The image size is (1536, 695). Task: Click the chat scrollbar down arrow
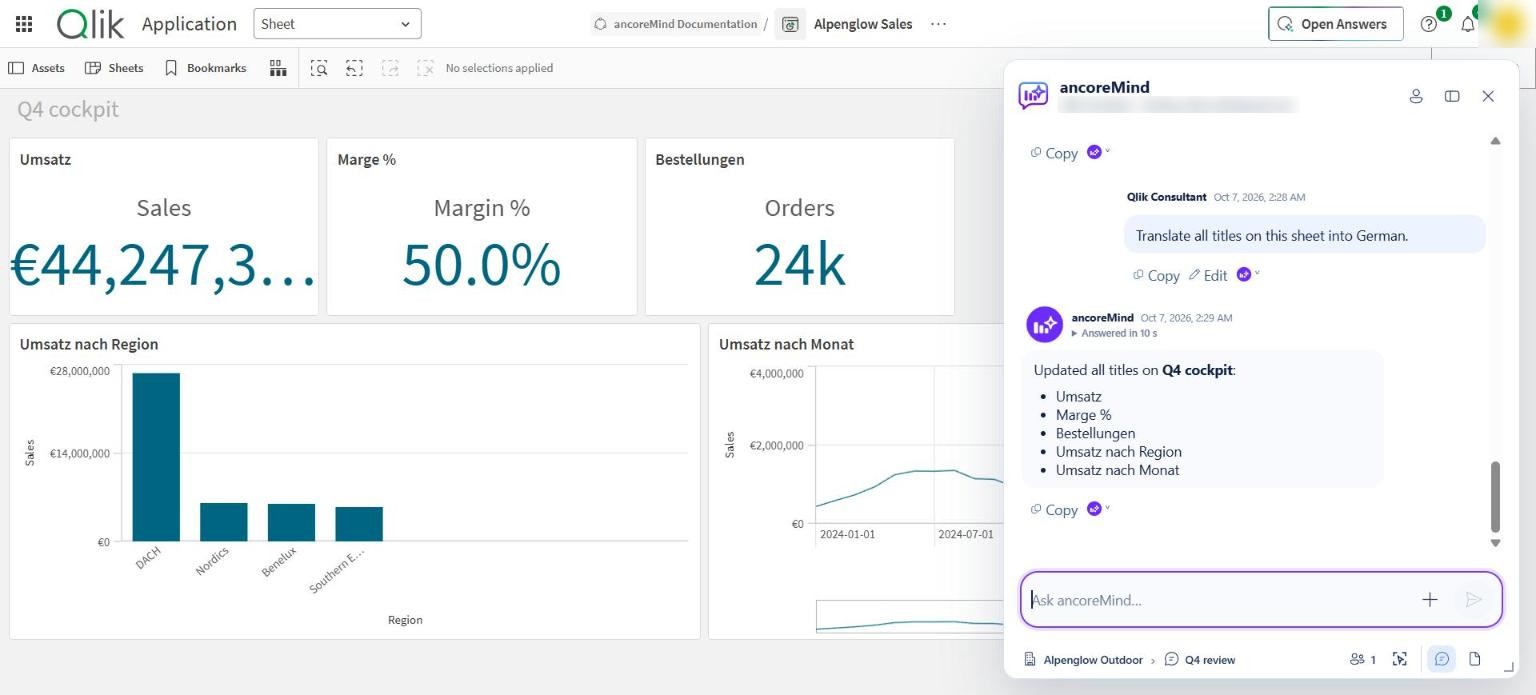point(1495,543)
